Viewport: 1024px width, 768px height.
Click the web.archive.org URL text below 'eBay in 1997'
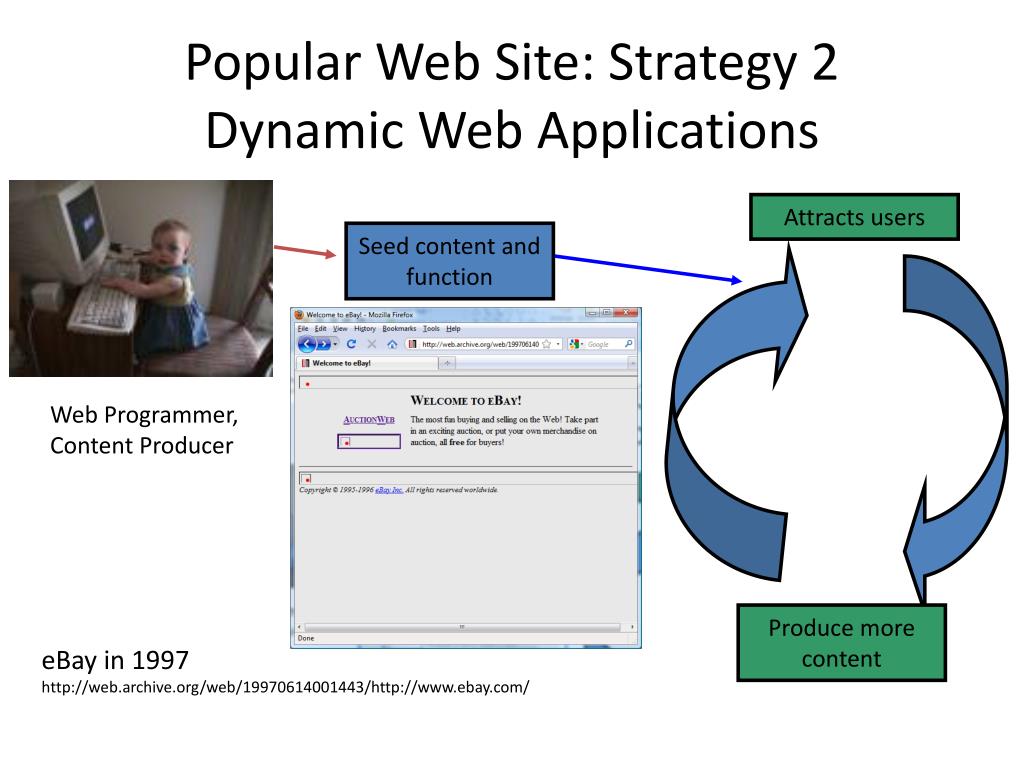click(x=285, y=687)
